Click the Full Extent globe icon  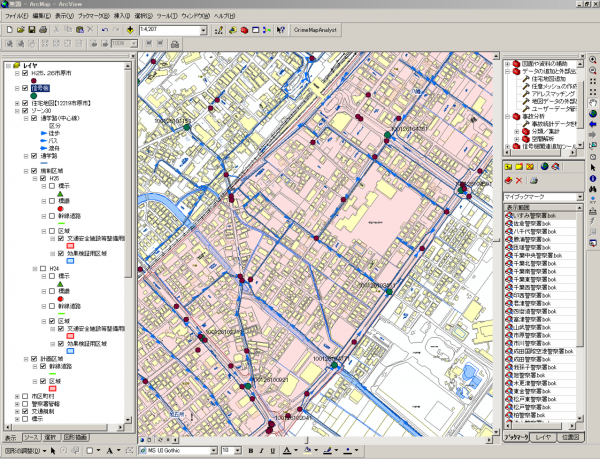point(594,114)
